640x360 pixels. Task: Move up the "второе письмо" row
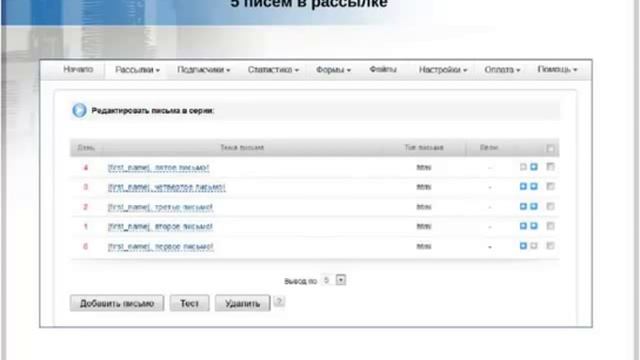[523, 226]
